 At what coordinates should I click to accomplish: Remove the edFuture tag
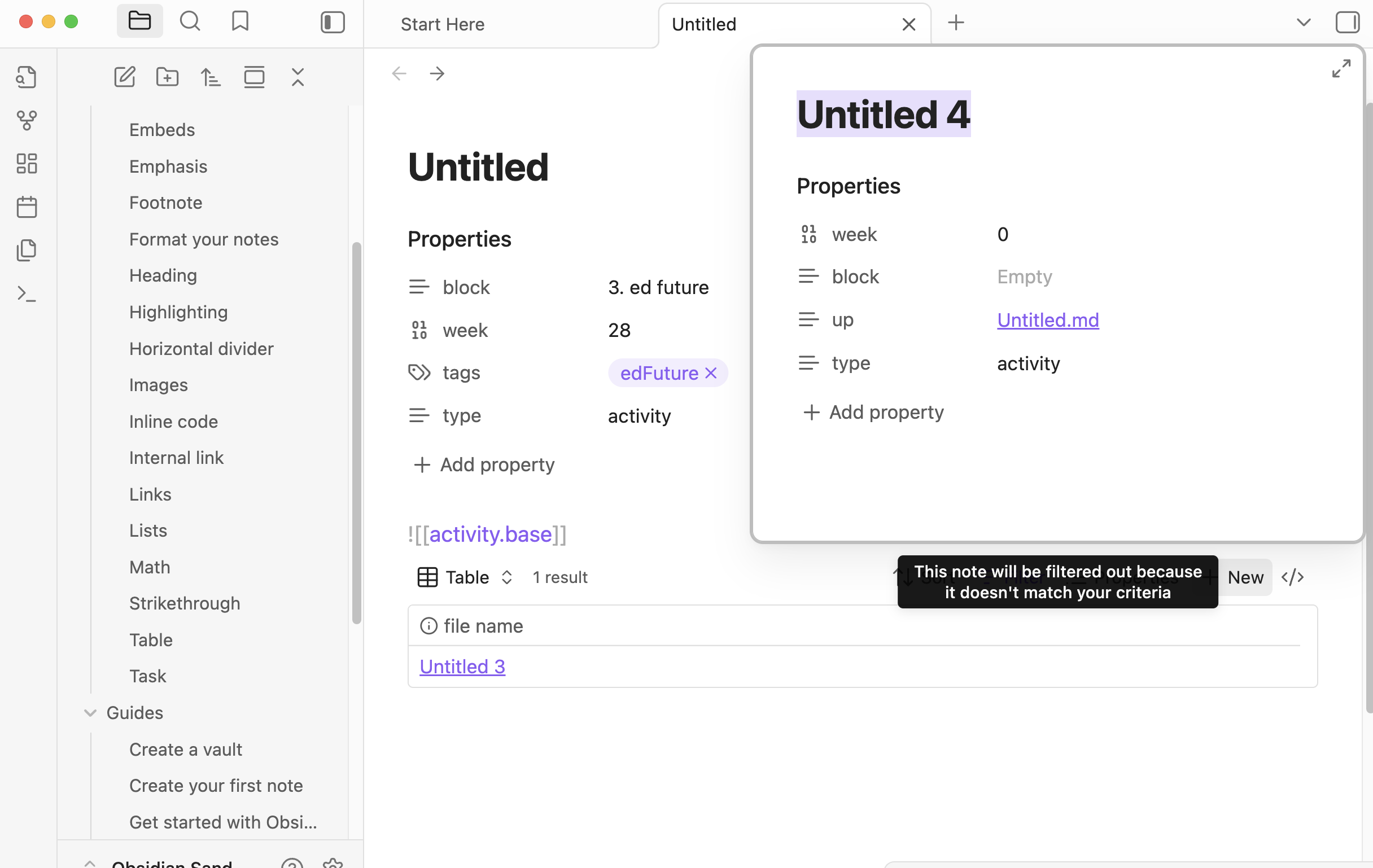[x=710, y=373]
